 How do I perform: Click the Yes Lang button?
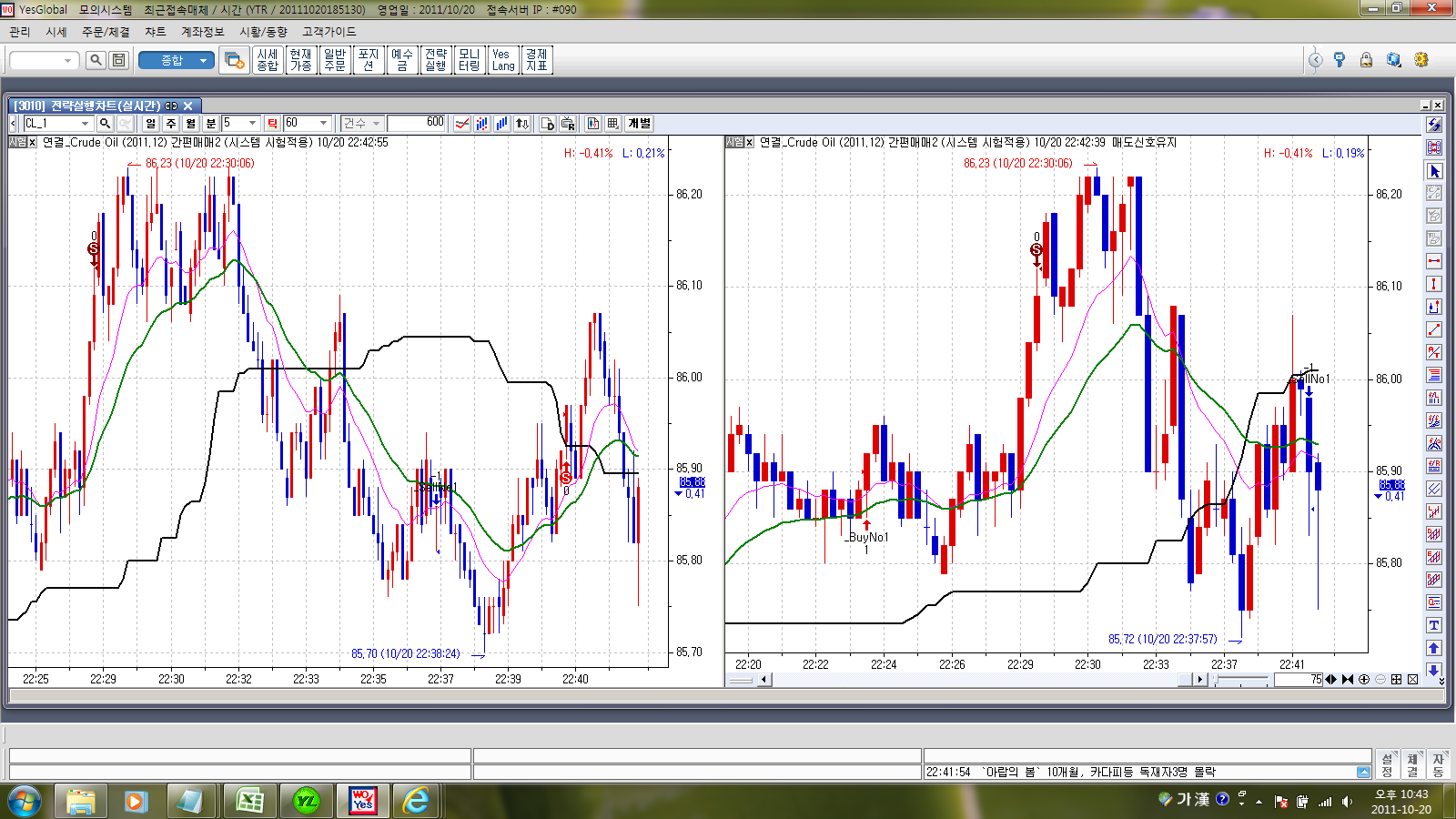503,60
